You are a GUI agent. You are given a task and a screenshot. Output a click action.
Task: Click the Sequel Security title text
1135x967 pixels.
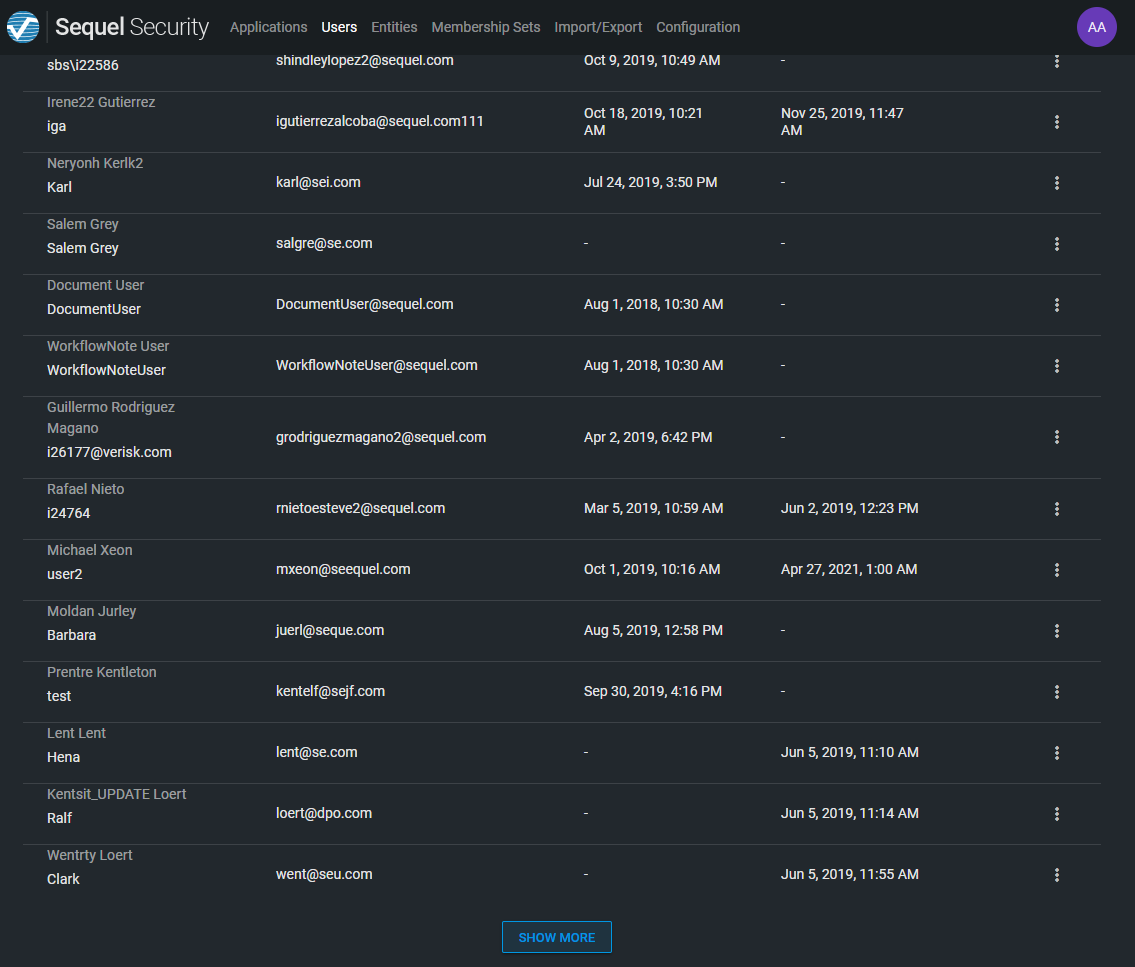(x=132, y=27)
